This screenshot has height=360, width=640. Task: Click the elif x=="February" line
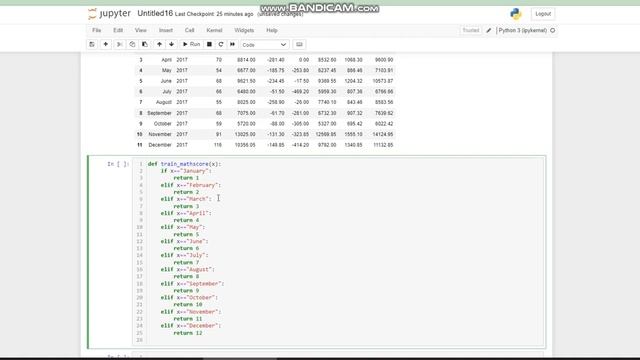[x=191, y=185]
